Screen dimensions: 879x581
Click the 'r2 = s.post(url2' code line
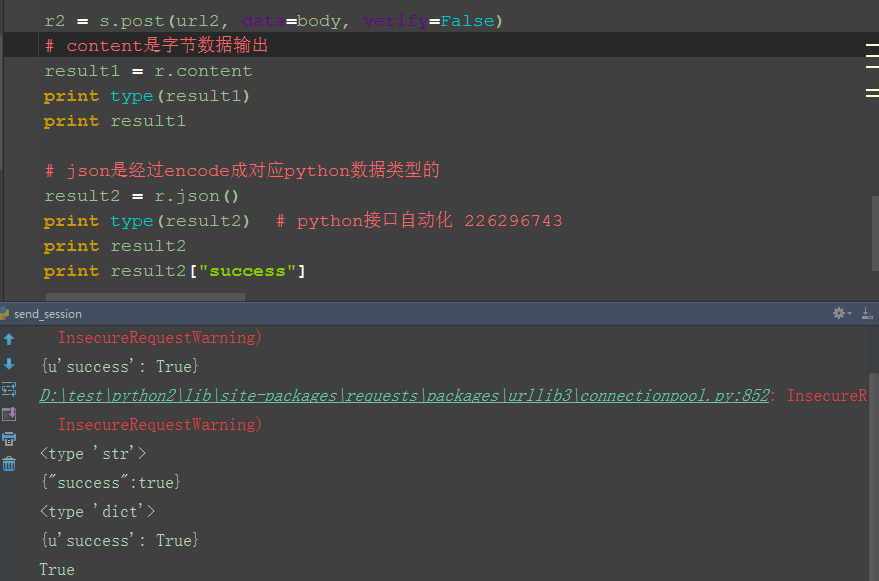pyautogui.click(x=274, y=21)
